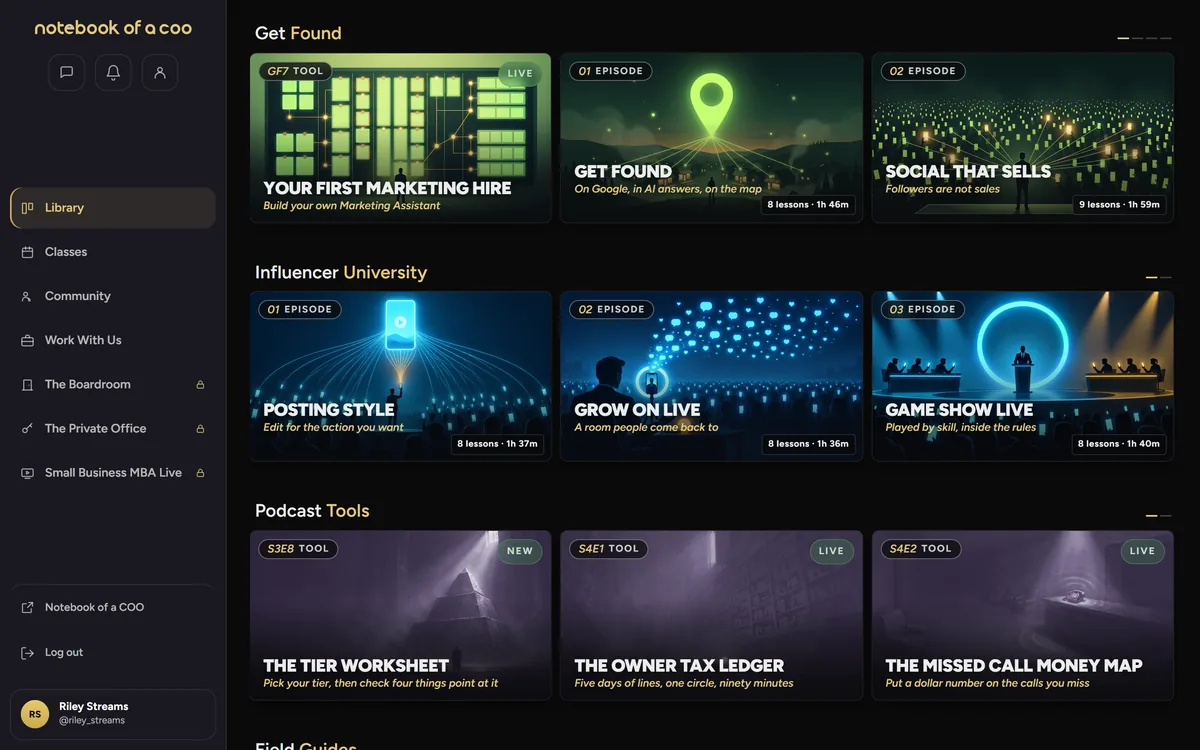
Task: Click the Library book icon
Action: pyautogui.click(x=28, y=208)
